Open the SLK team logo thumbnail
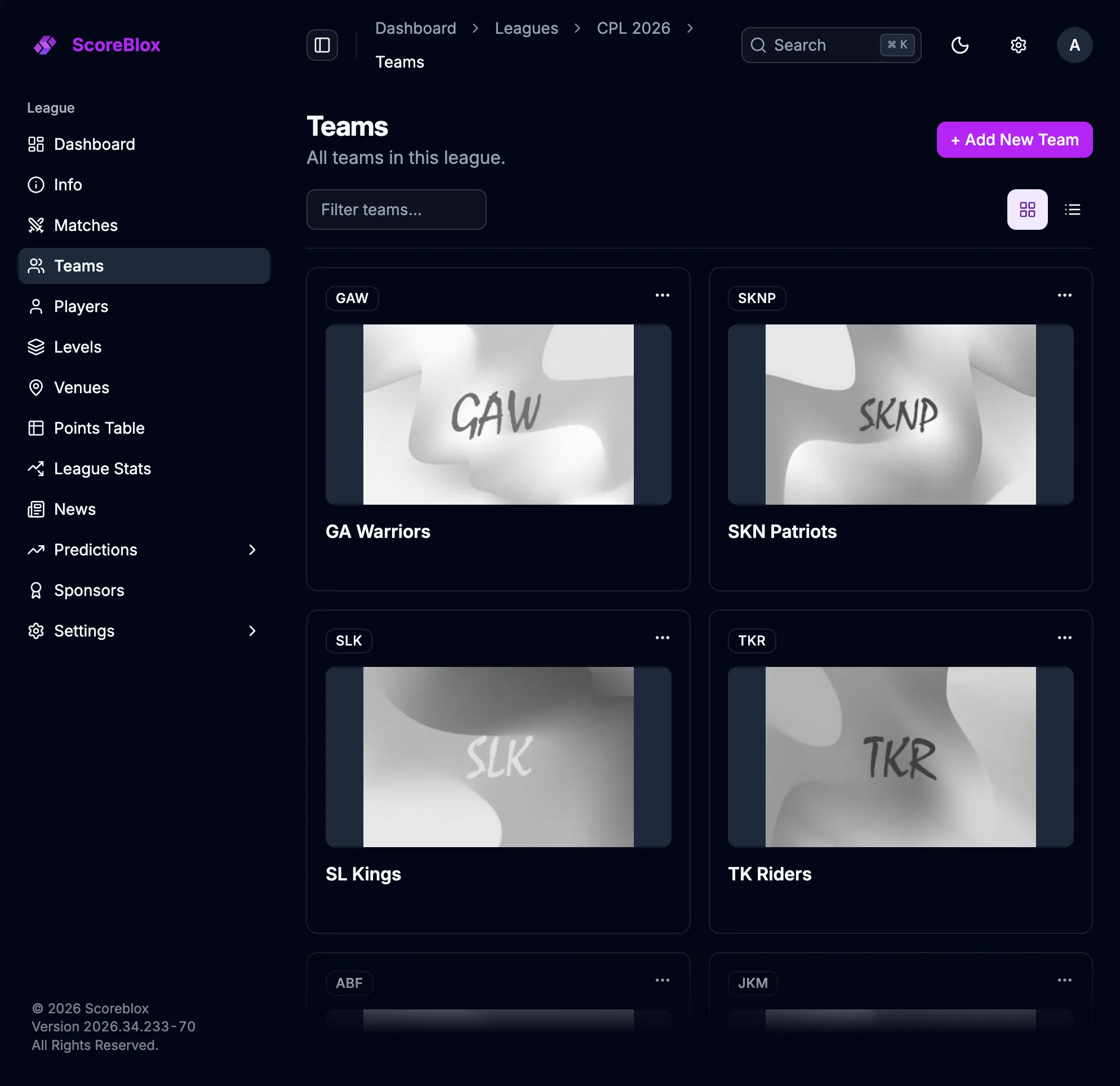The height and width of the screenshot is (1086, 1120). point(498,757)
